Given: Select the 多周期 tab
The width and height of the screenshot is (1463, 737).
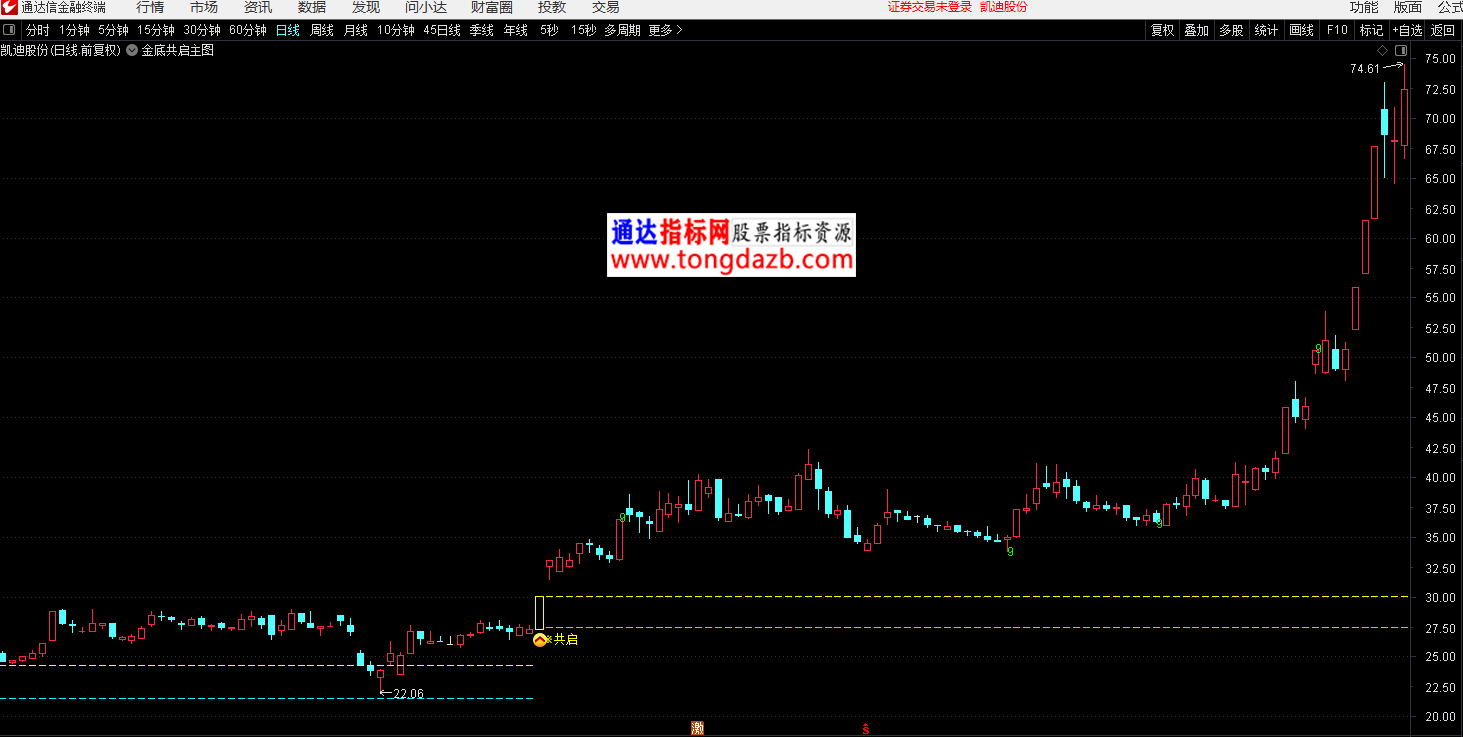Looking at the screenshot, I should click(622, 30).
